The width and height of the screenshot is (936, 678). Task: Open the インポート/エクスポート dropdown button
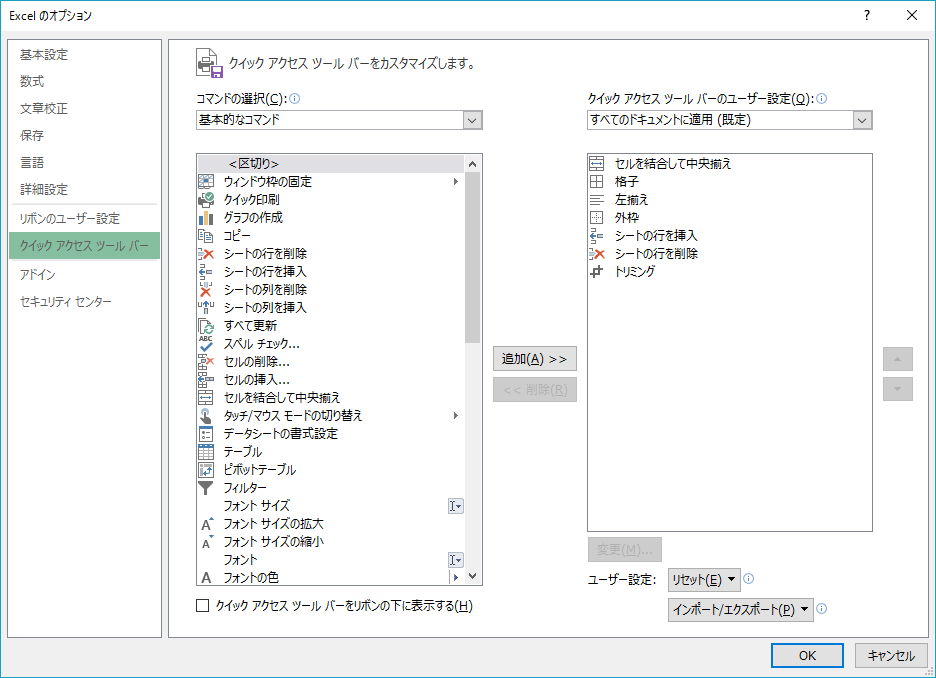point(740,610)
